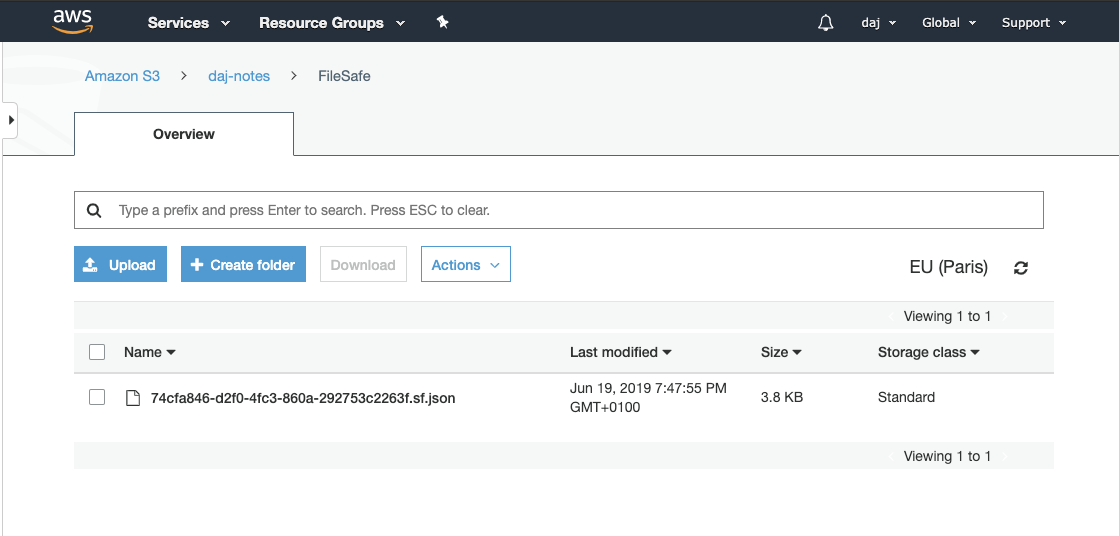Viewport: 1119px width, 536px height.
Task: Open the daj account menu
Action: coord(878,23)
